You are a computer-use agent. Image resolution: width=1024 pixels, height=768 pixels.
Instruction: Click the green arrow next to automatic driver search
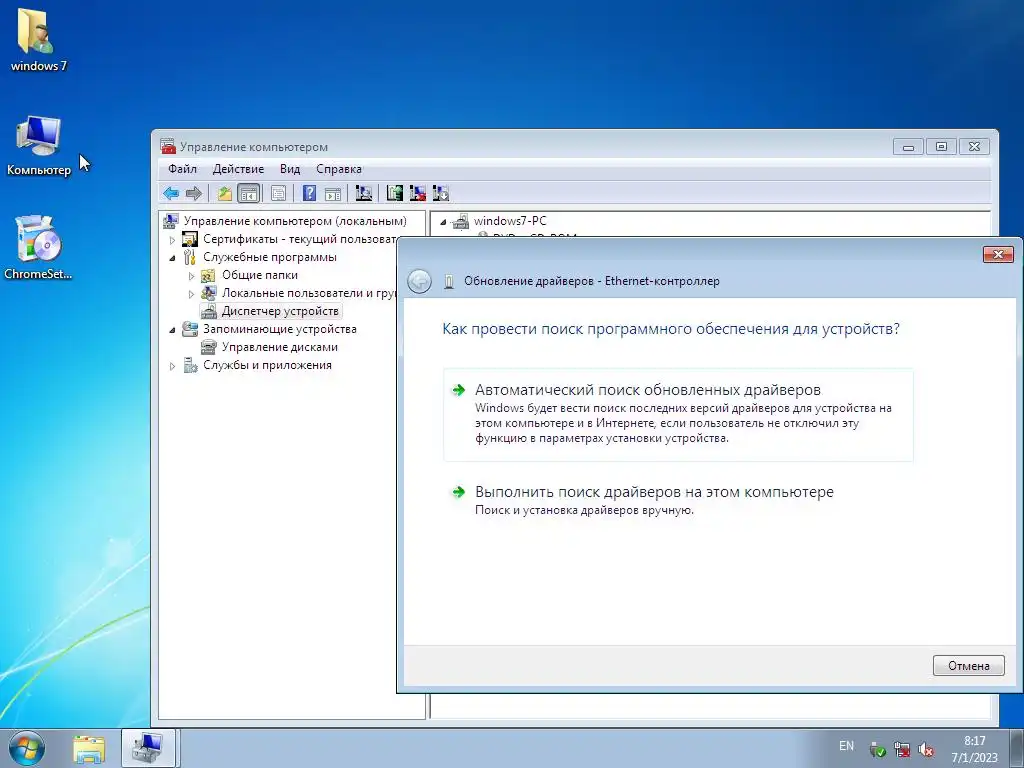coord(458,391)
